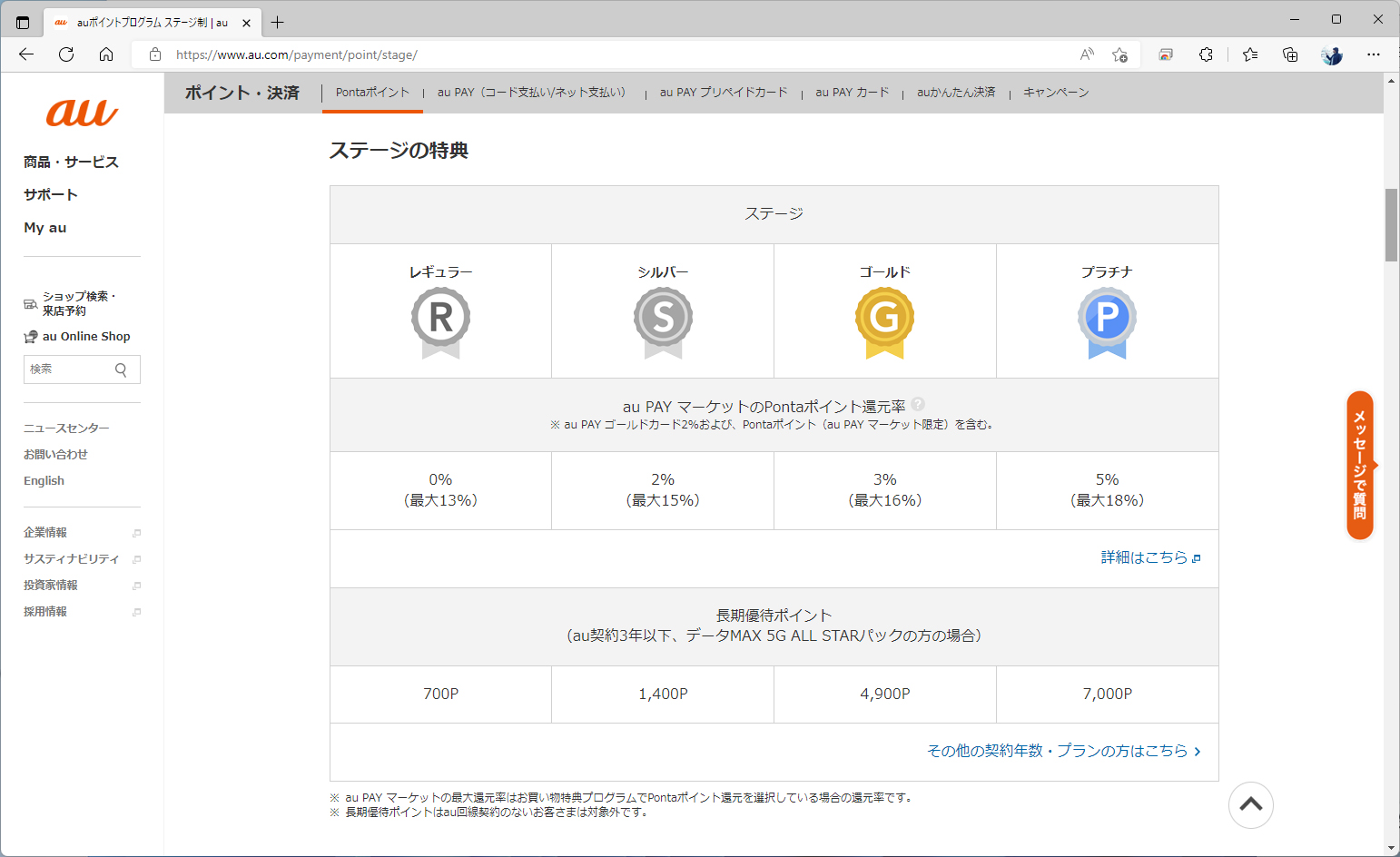Open the Collections icon
The height and width of the screenshot is (857, 1400).
click(1290, 54)
